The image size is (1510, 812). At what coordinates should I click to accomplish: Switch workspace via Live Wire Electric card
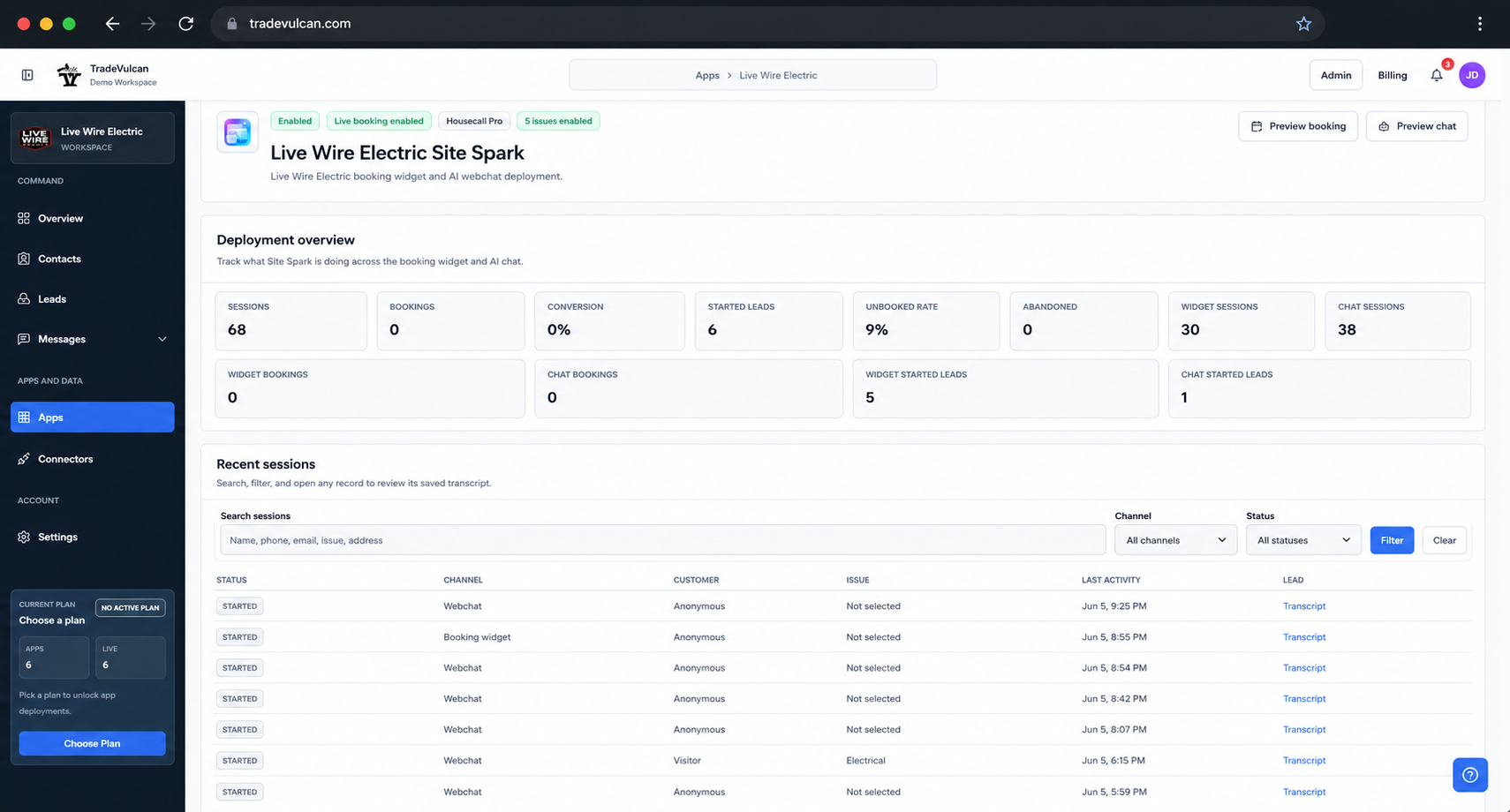pyautogui.click(x=92, y=138)
